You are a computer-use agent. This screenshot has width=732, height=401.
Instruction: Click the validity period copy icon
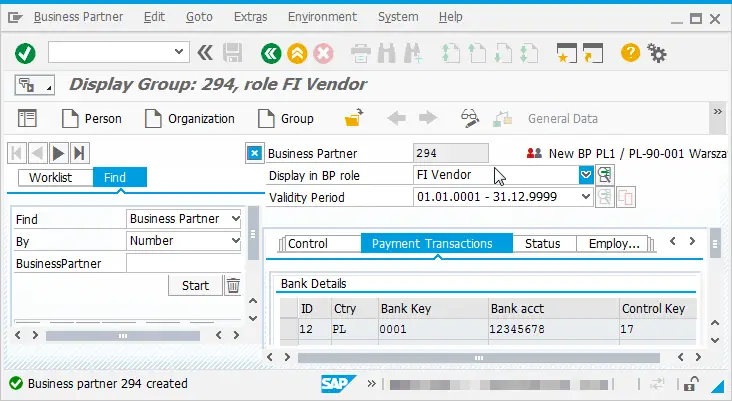[x=626, y=197]
